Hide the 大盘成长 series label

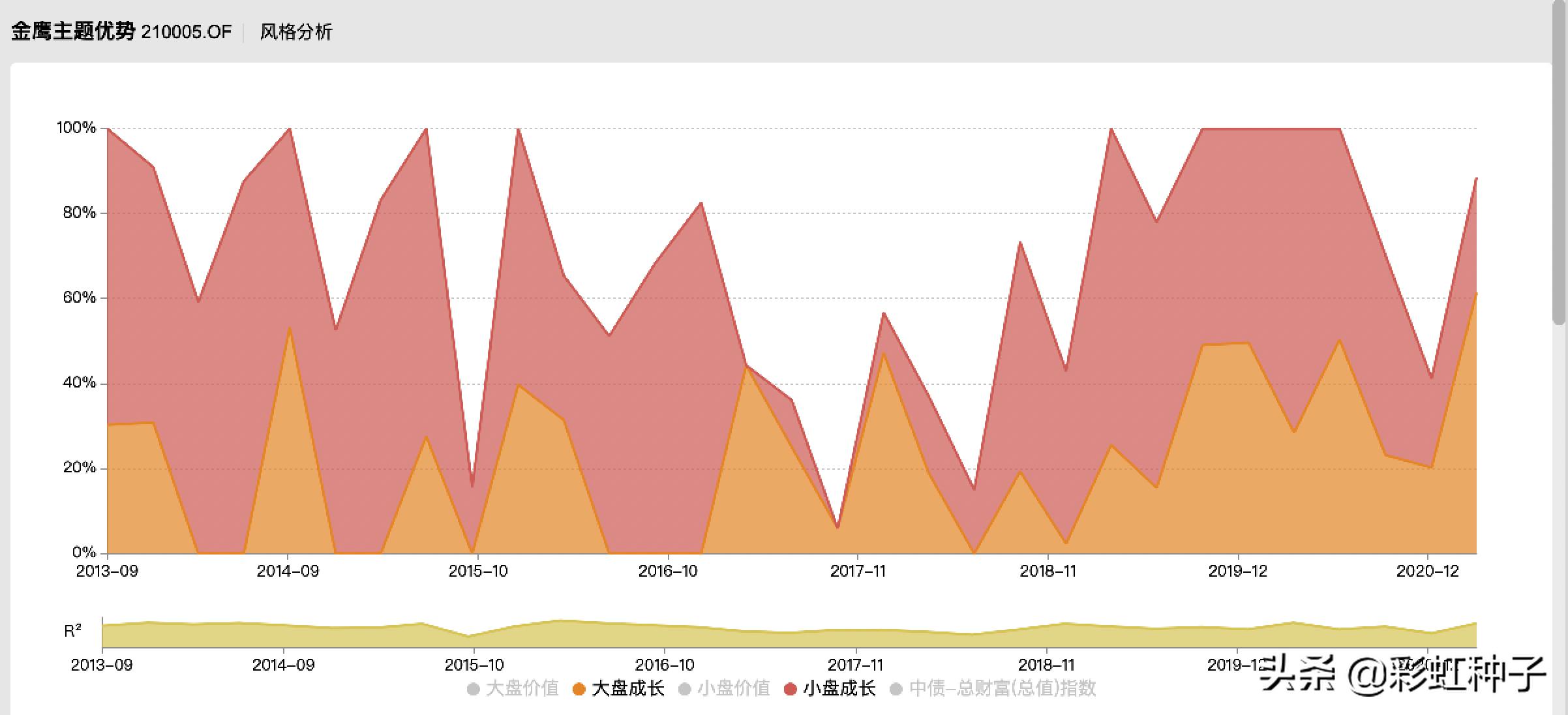(x=627, y=689)
